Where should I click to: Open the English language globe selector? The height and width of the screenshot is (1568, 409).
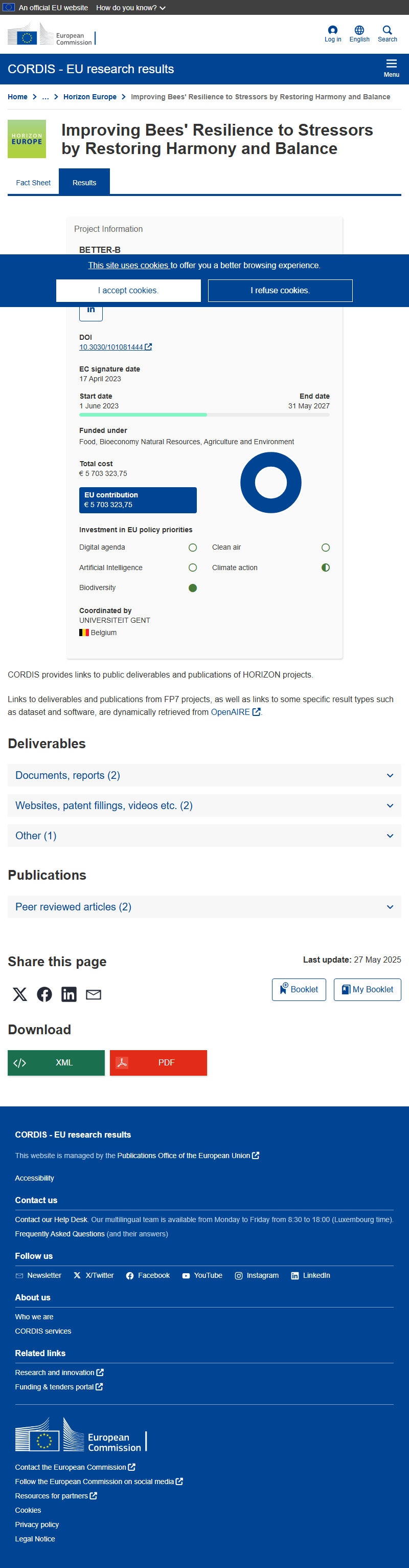[359, 34]
